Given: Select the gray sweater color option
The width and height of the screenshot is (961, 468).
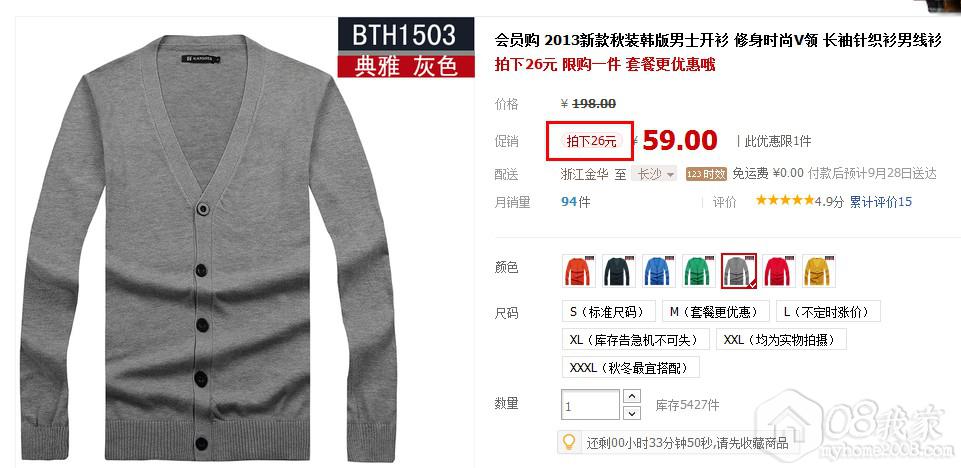Looking at the screenshot, I should [739, 271].
